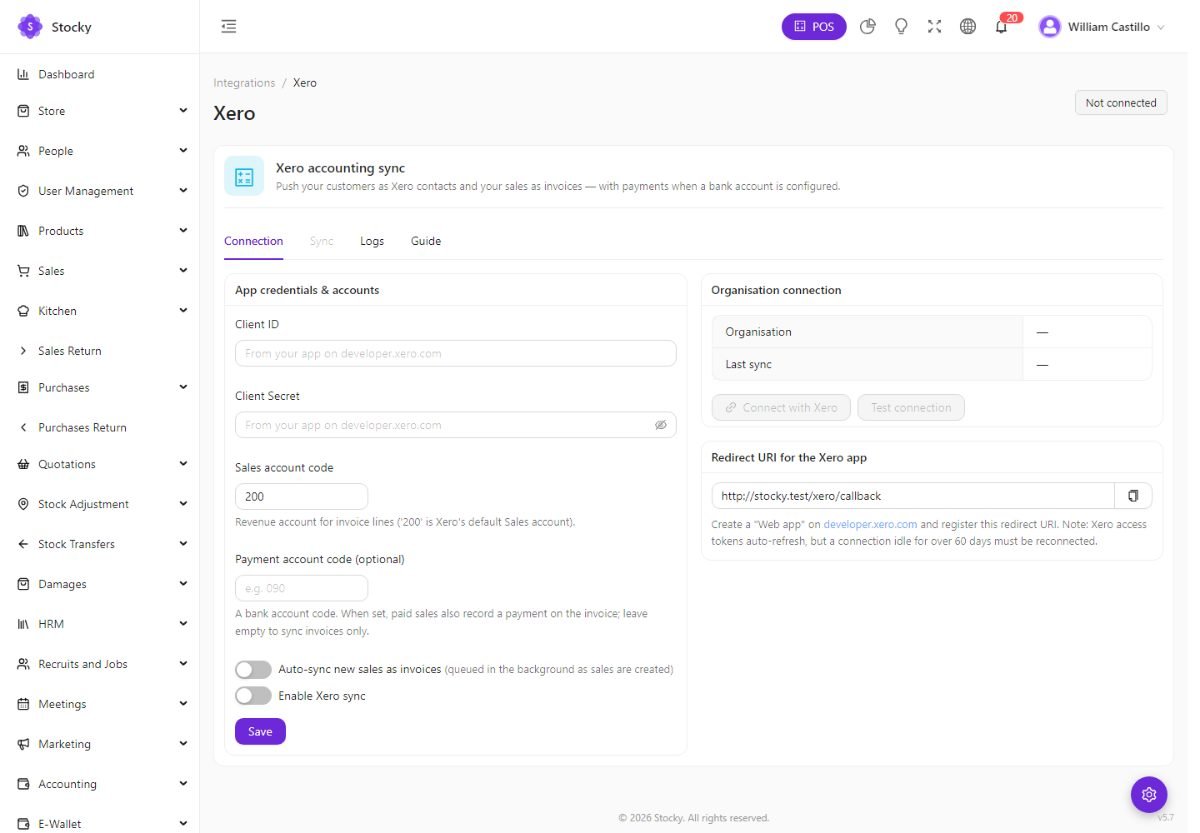Click the Products books icon in the sidebar
Viewport: 1200px width, 833px height.
(x=24, y=231)
